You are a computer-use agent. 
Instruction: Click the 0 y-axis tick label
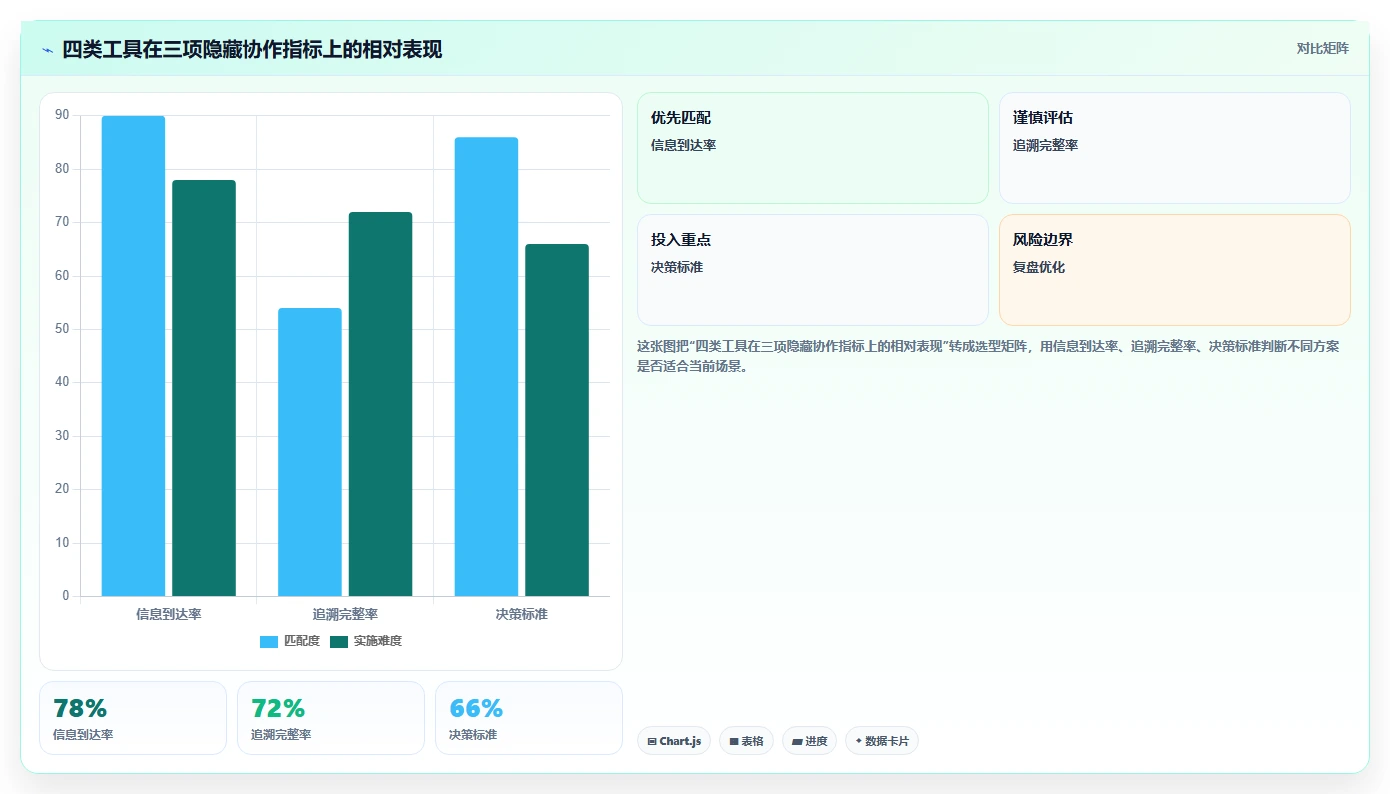coord(66,596)
